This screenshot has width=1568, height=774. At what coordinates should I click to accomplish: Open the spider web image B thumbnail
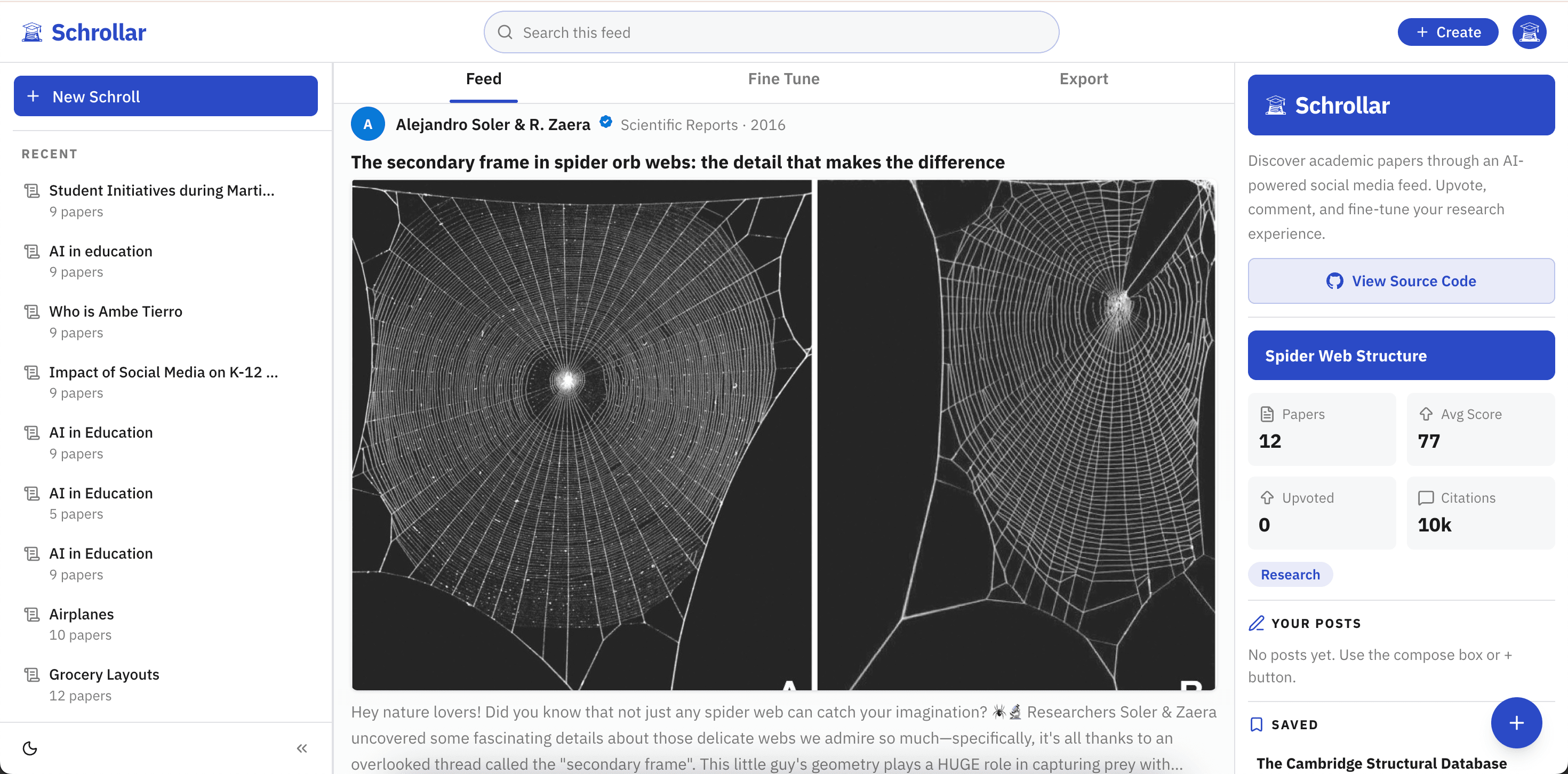tap(1016, 434)
